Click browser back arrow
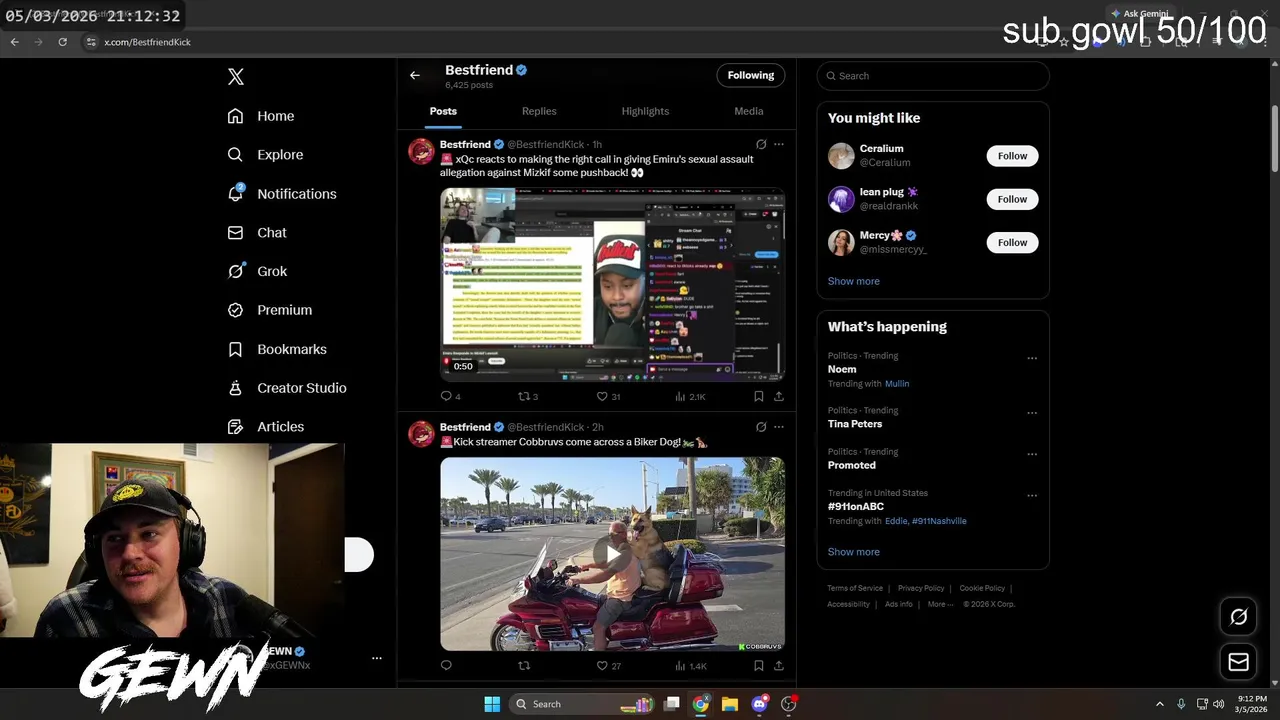This screenshot has height=720, width=1280. click(14, 42)
